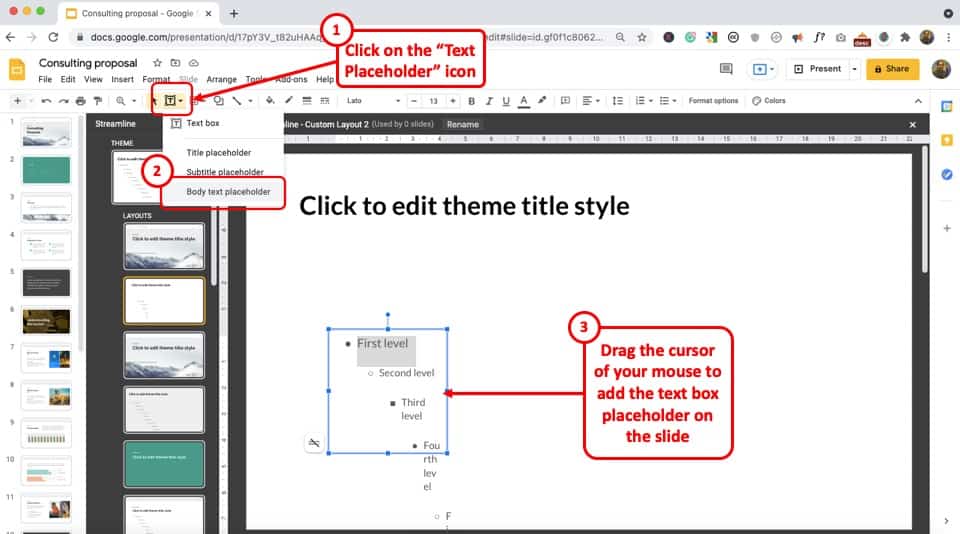Open comment history icon near Present
960x534 pixels.
tap(726, 69)
